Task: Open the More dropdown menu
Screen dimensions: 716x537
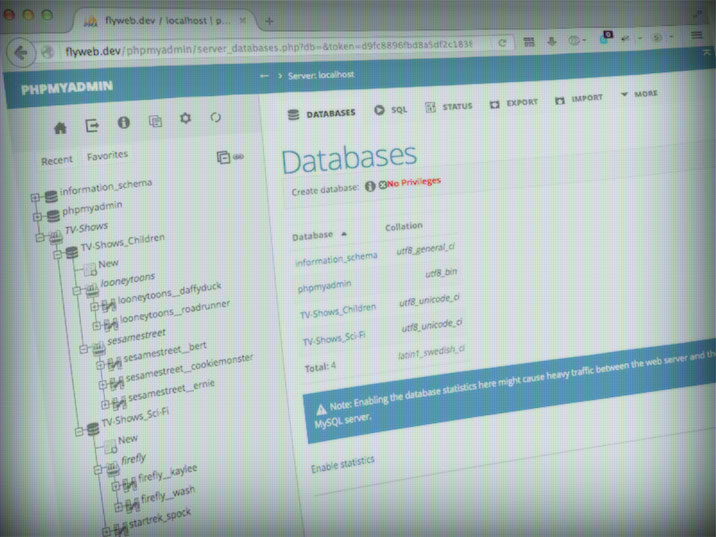Action: pyautogui.click(x=640, y=94)
